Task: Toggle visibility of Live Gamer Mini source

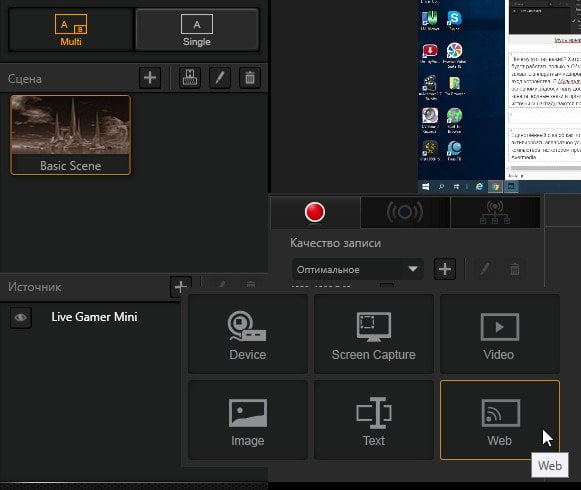Action: click(21, 318)
